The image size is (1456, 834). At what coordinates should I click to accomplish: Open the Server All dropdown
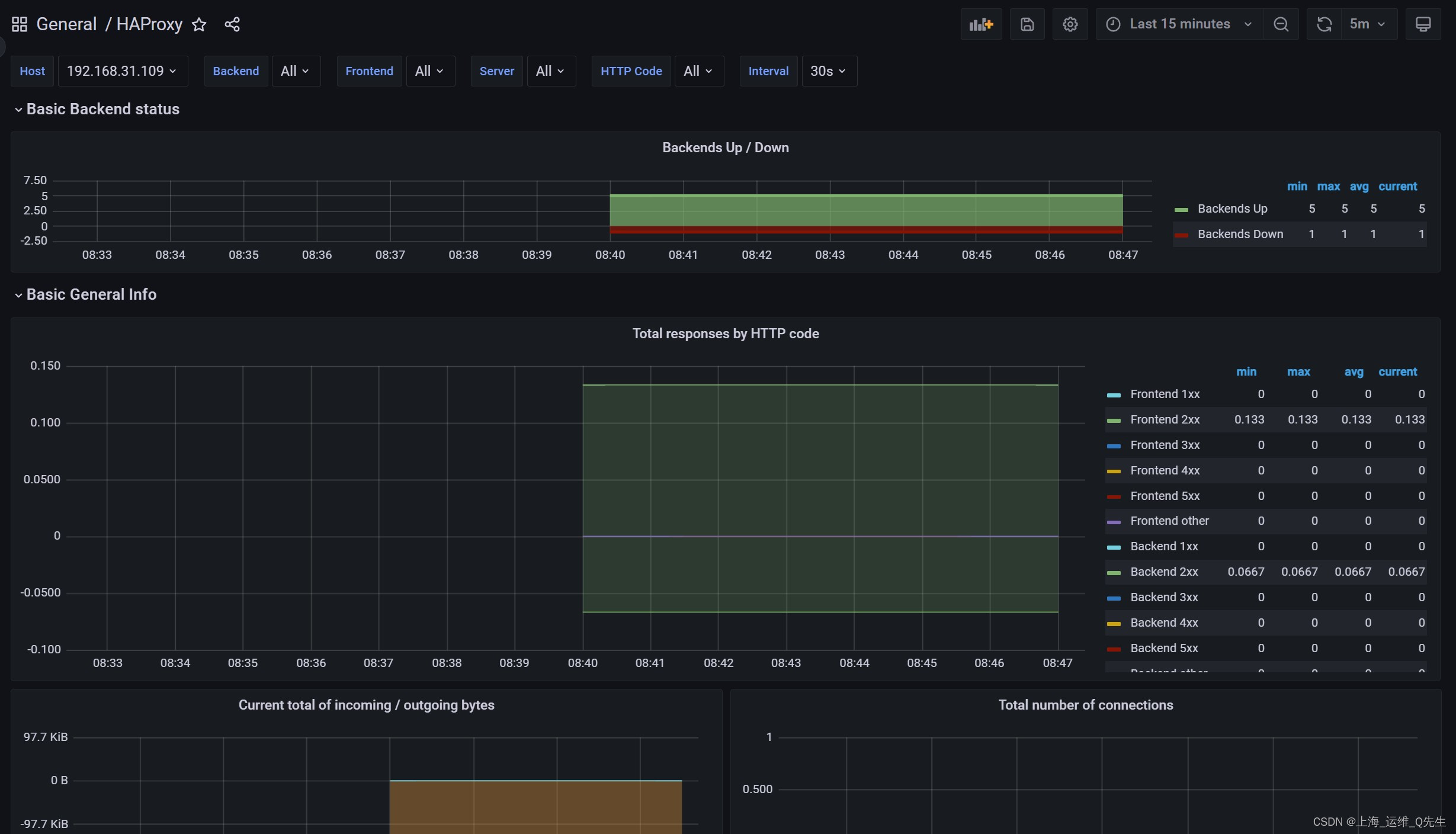click(551, 71)
